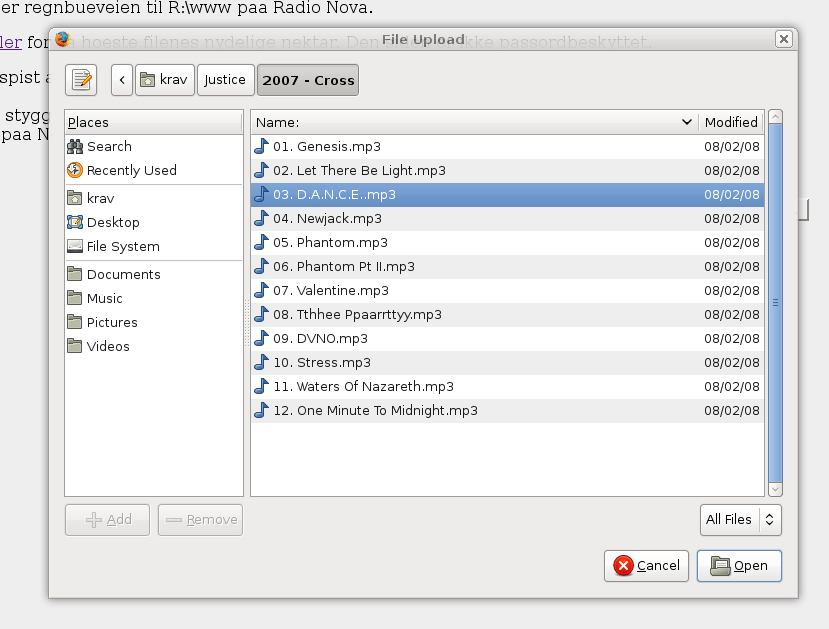Toggle the type-a-file-name pencil button
829x629 pixels.
pyautogui.click(x=81, y=80)
